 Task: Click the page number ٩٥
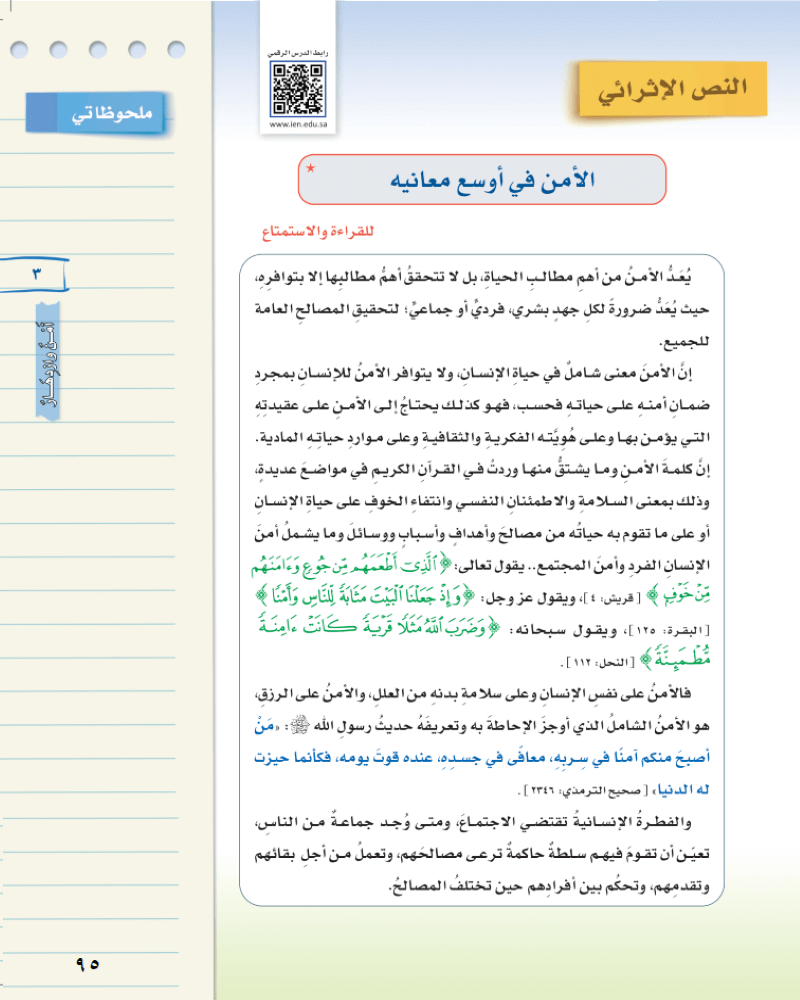88,963
